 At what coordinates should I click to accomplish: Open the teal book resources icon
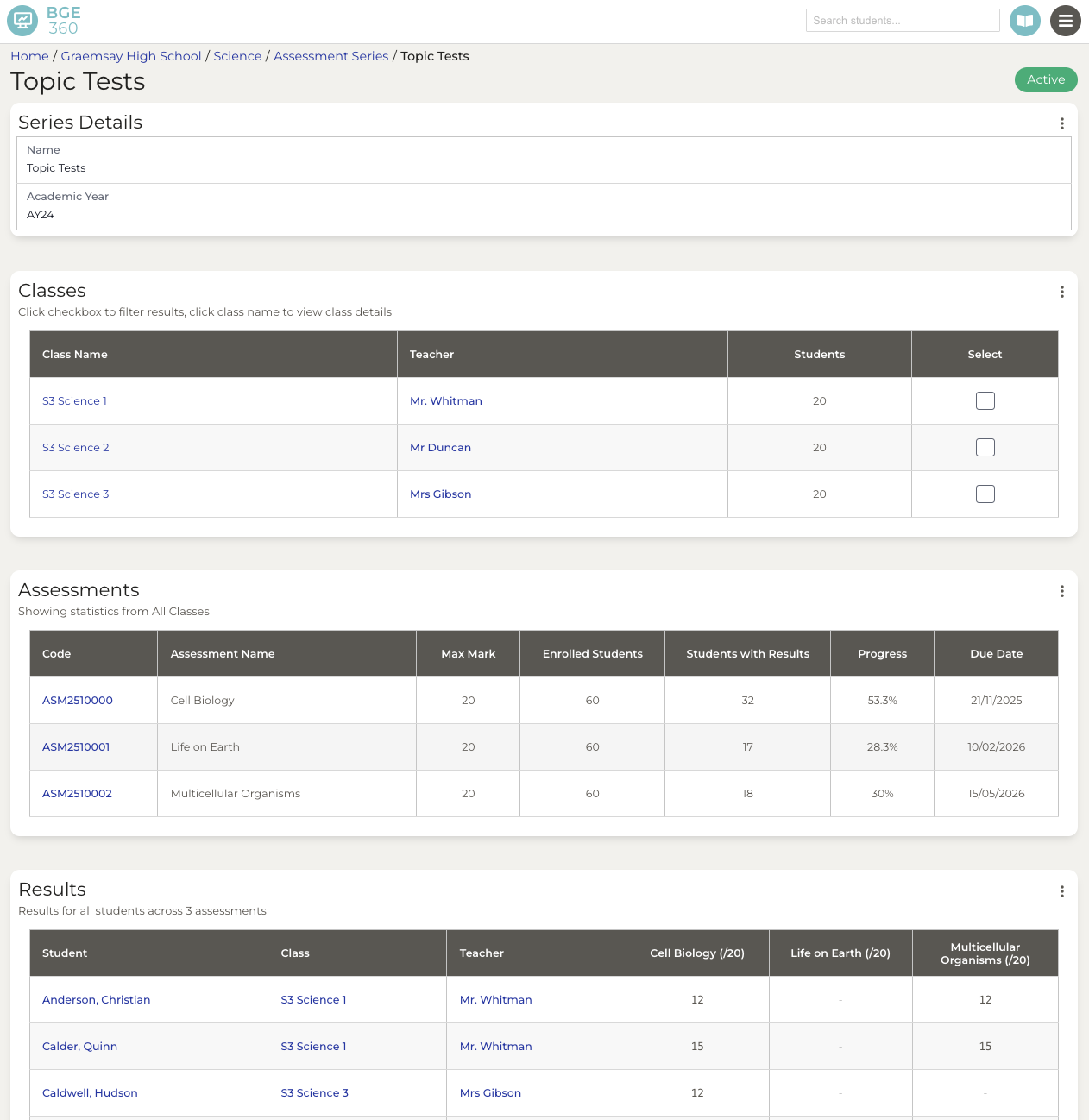coord(1024,20)
